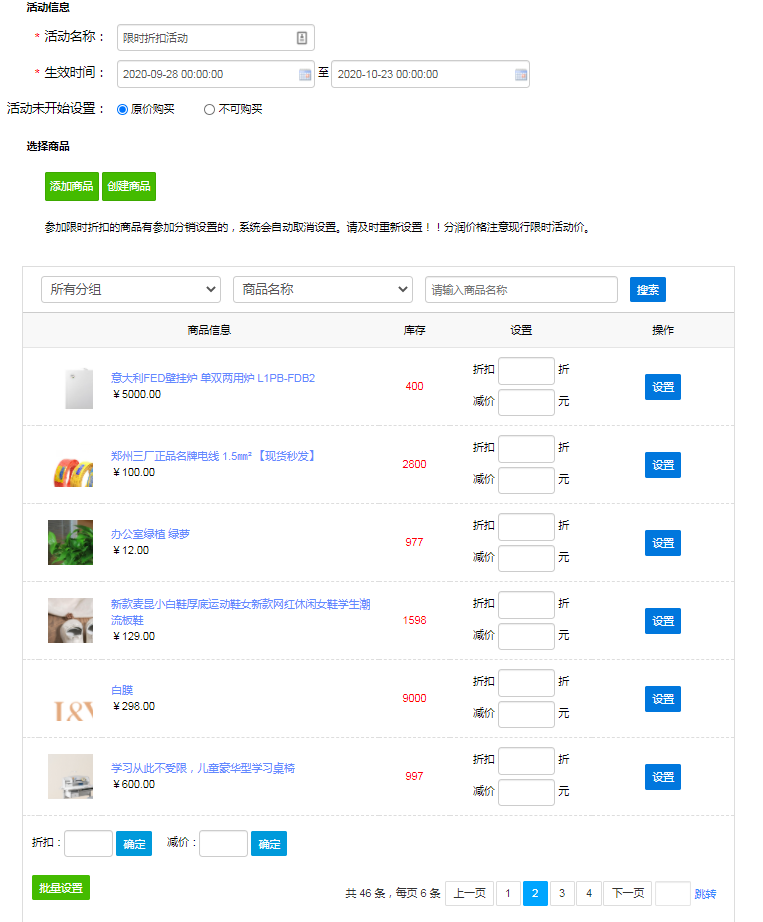Focus 减价 field for 意大利FED壁挂炉
763x922 pixels.
tap(526, 402)
